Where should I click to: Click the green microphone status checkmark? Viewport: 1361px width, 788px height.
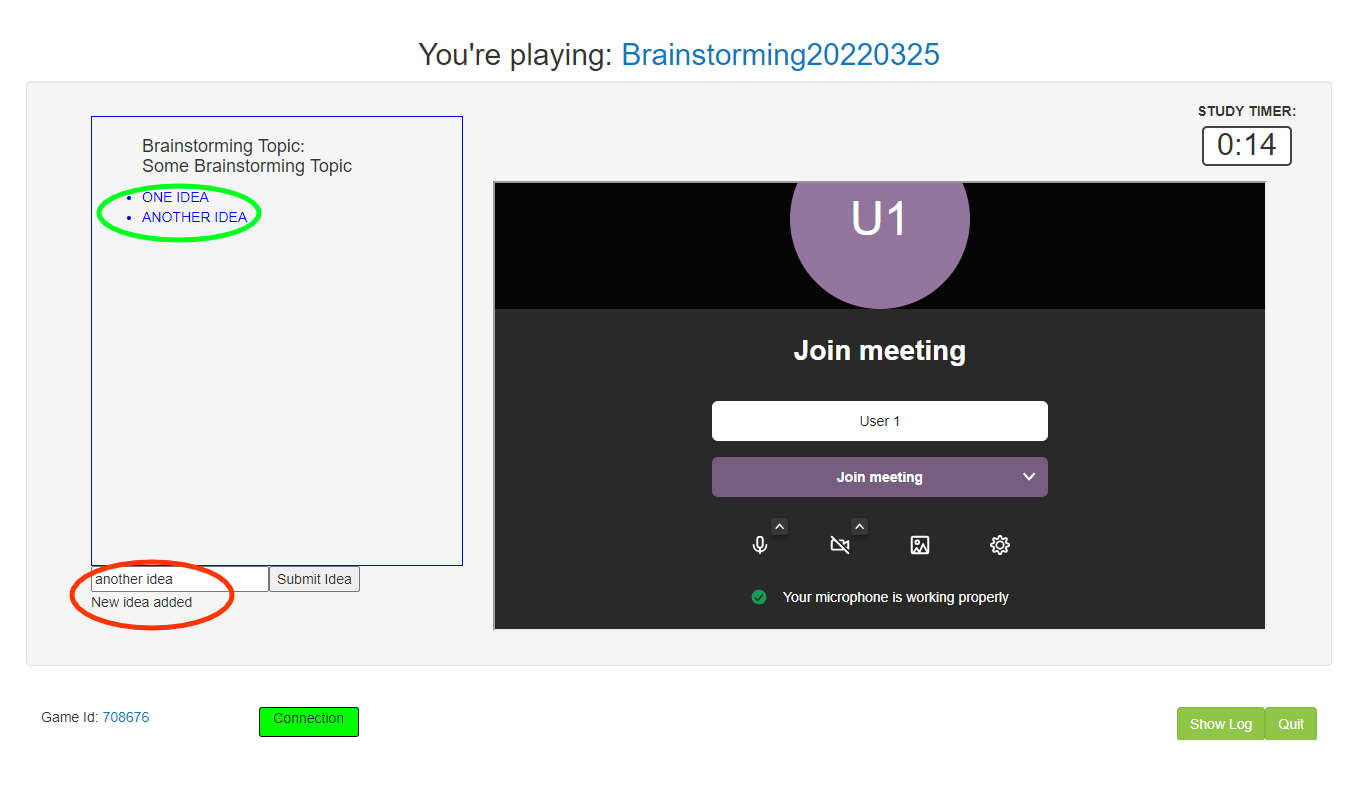(x=759, y=597)
